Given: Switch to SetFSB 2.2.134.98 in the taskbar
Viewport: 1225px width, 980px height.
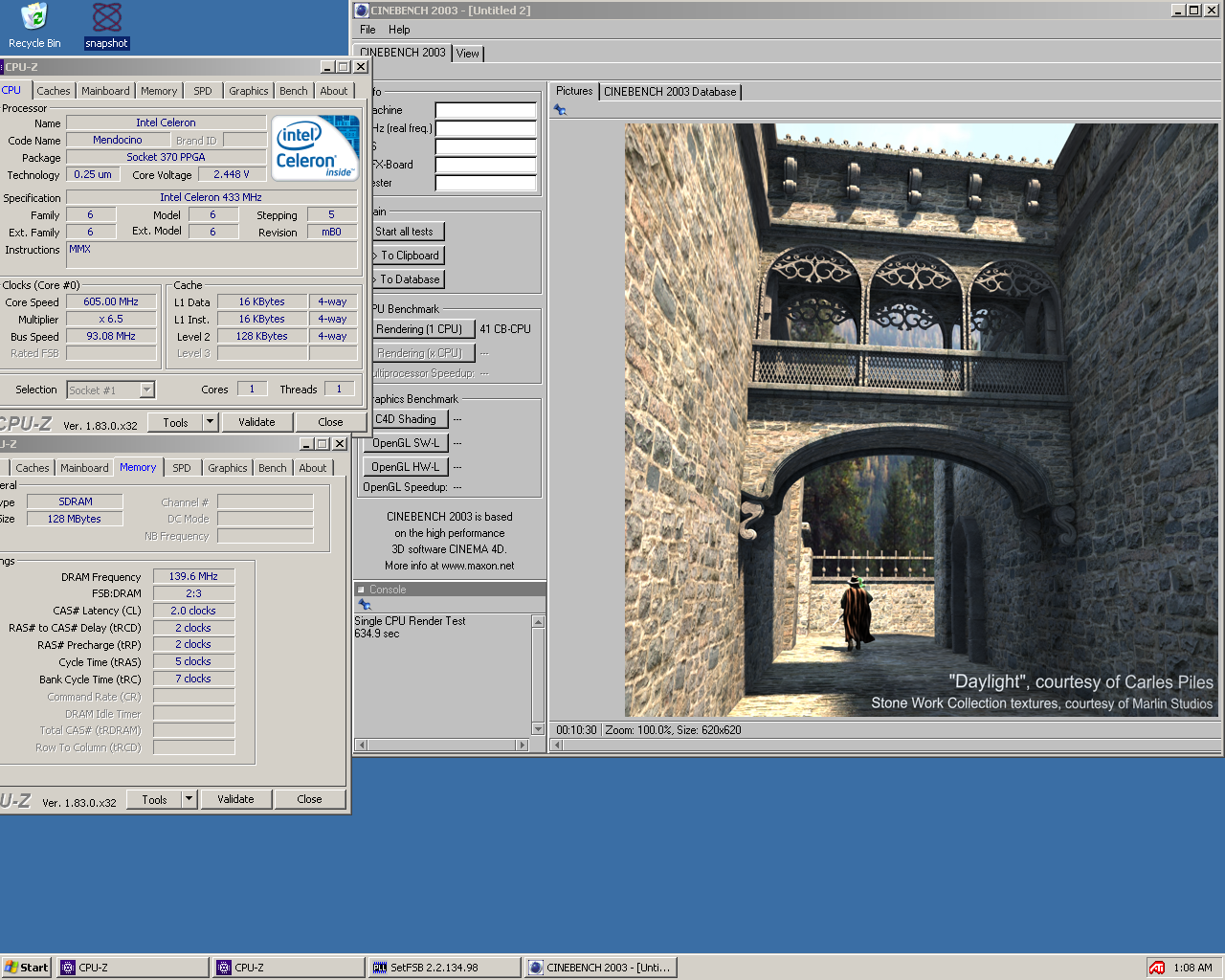Looking at the screenshot, I should pyautogui.click(x=444, y=968).
